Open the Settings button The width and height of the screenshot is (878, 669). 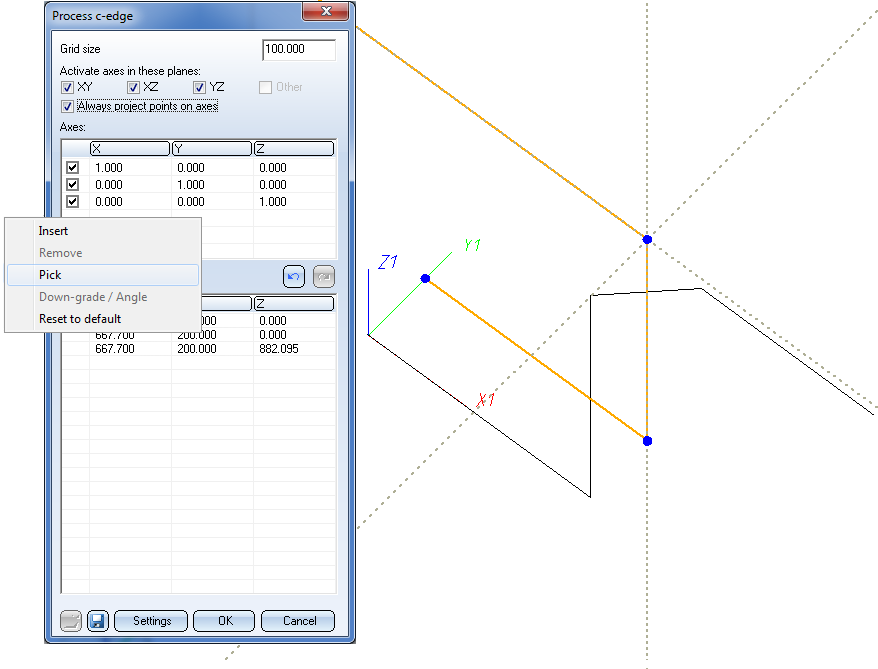click(152, 621)
